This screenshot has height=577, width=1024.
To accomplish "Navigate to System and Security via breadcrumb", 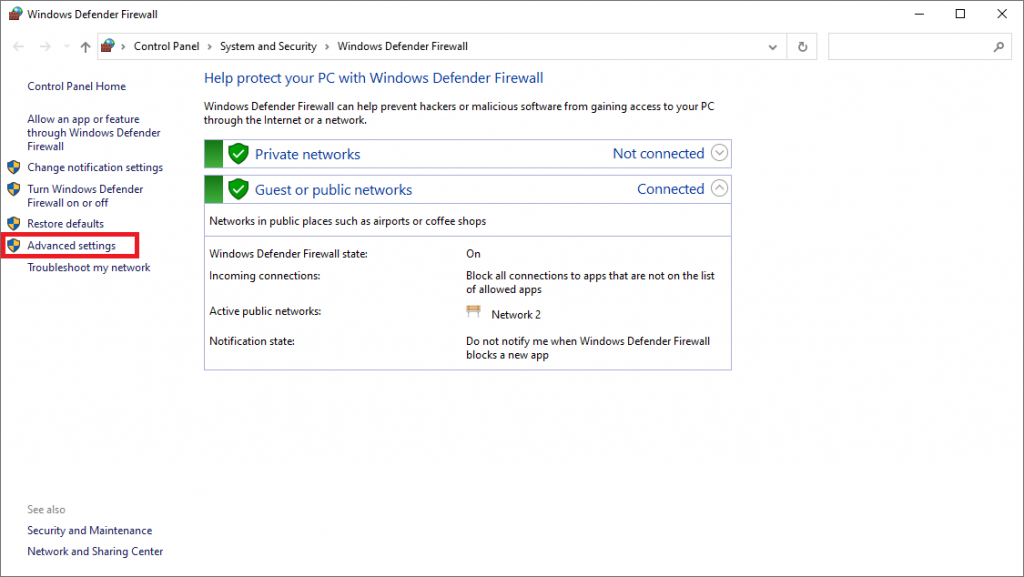I will tap(268, 46).
